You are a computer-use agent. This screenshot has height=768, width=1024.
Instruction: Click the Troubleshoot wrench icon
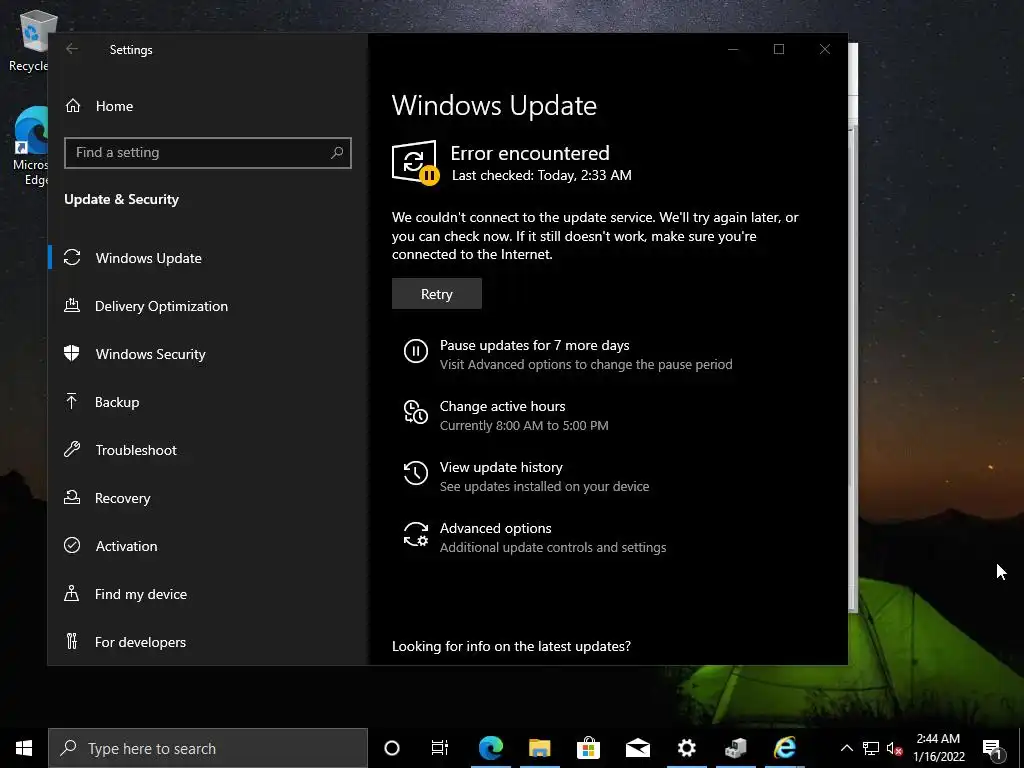(72, 449)
